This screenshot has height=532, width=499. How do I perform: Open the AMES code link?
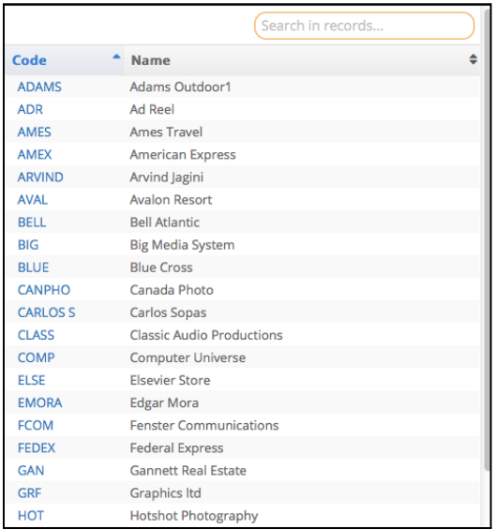pos(34,132)
